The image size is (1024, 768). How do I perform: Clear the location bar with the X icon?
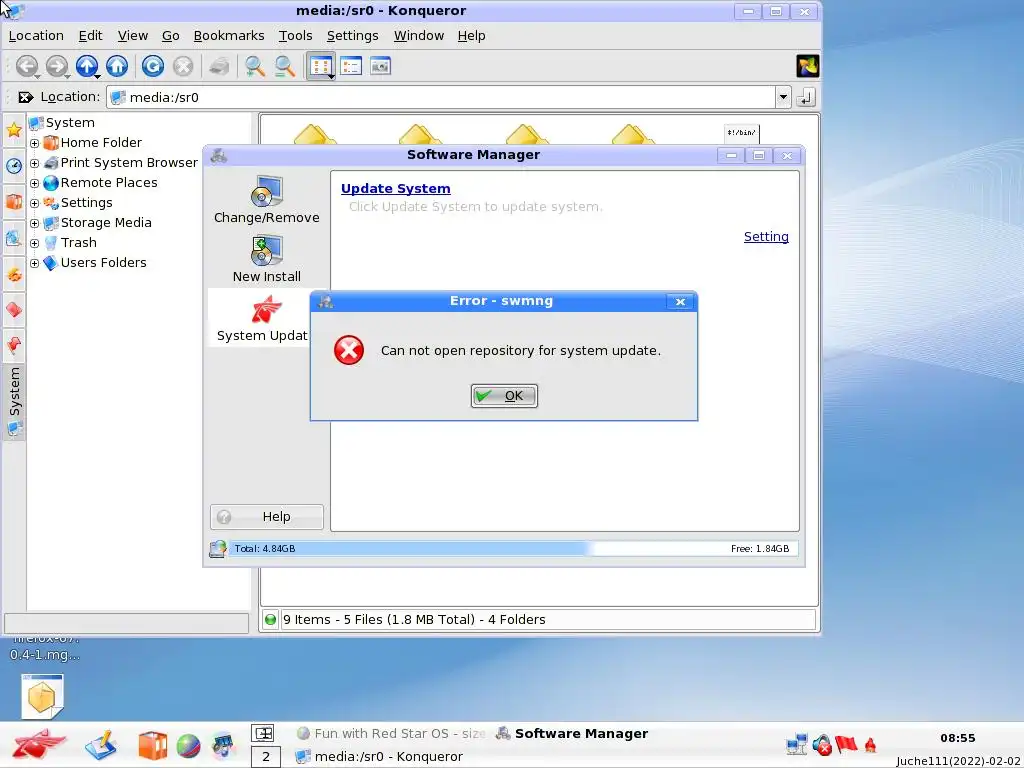click(25, 97)
